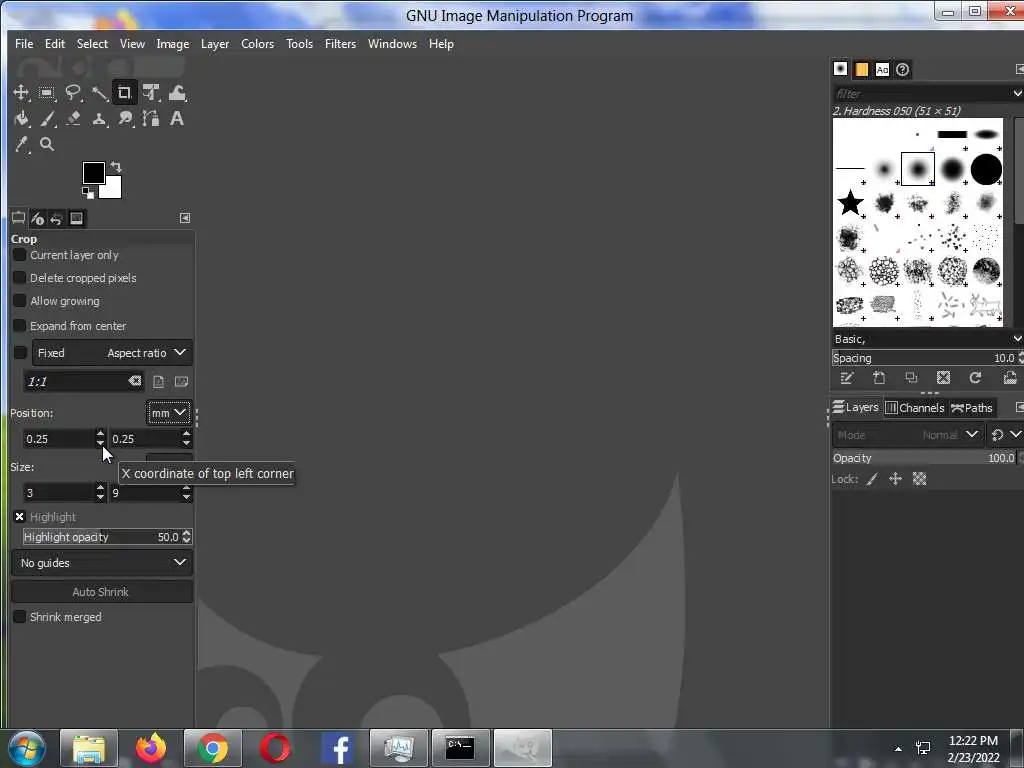
Task: Enable Delete cropped pixels checkbox
Action: [20, 278]
